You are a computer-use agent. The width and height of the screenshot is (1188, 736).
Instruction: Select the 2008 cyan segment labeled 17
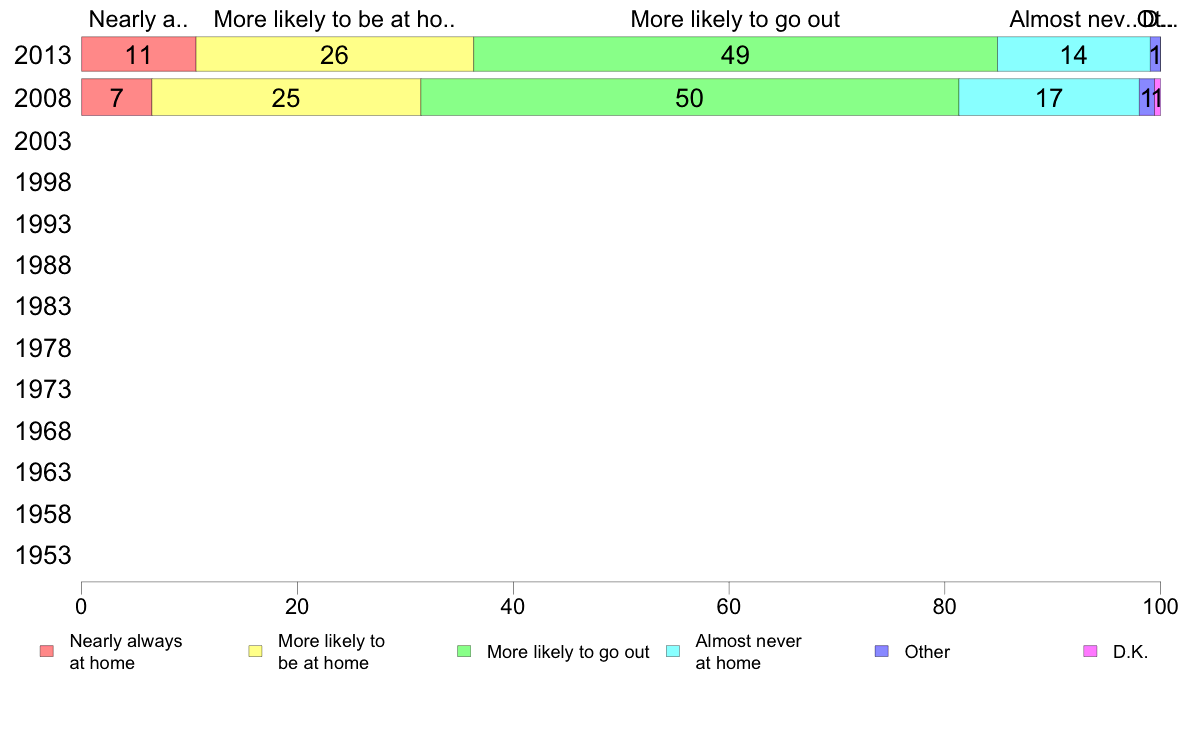click(1049, 98)
